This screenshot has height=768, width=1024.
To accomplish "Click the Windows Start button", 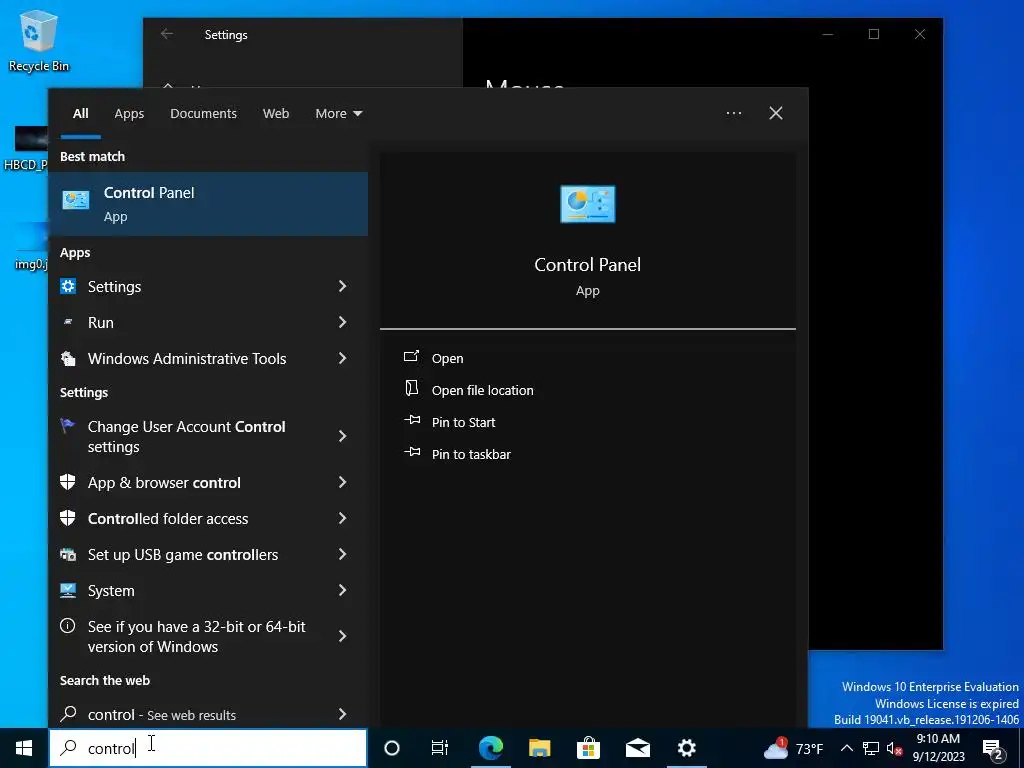I will pos(24,748).
